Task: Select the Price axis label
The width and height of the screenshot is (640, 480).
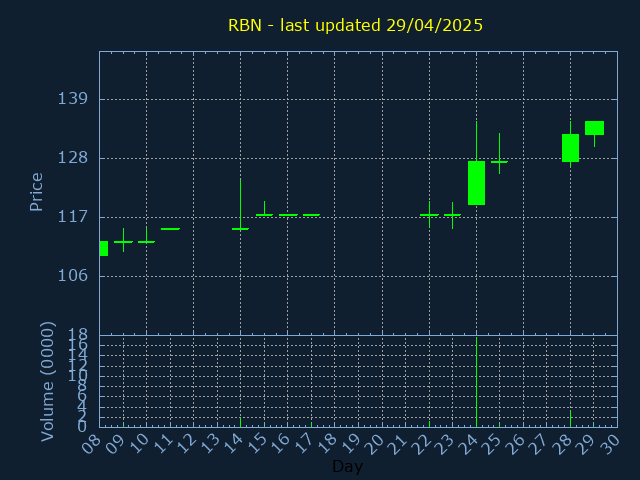Action: coord(36,192)
